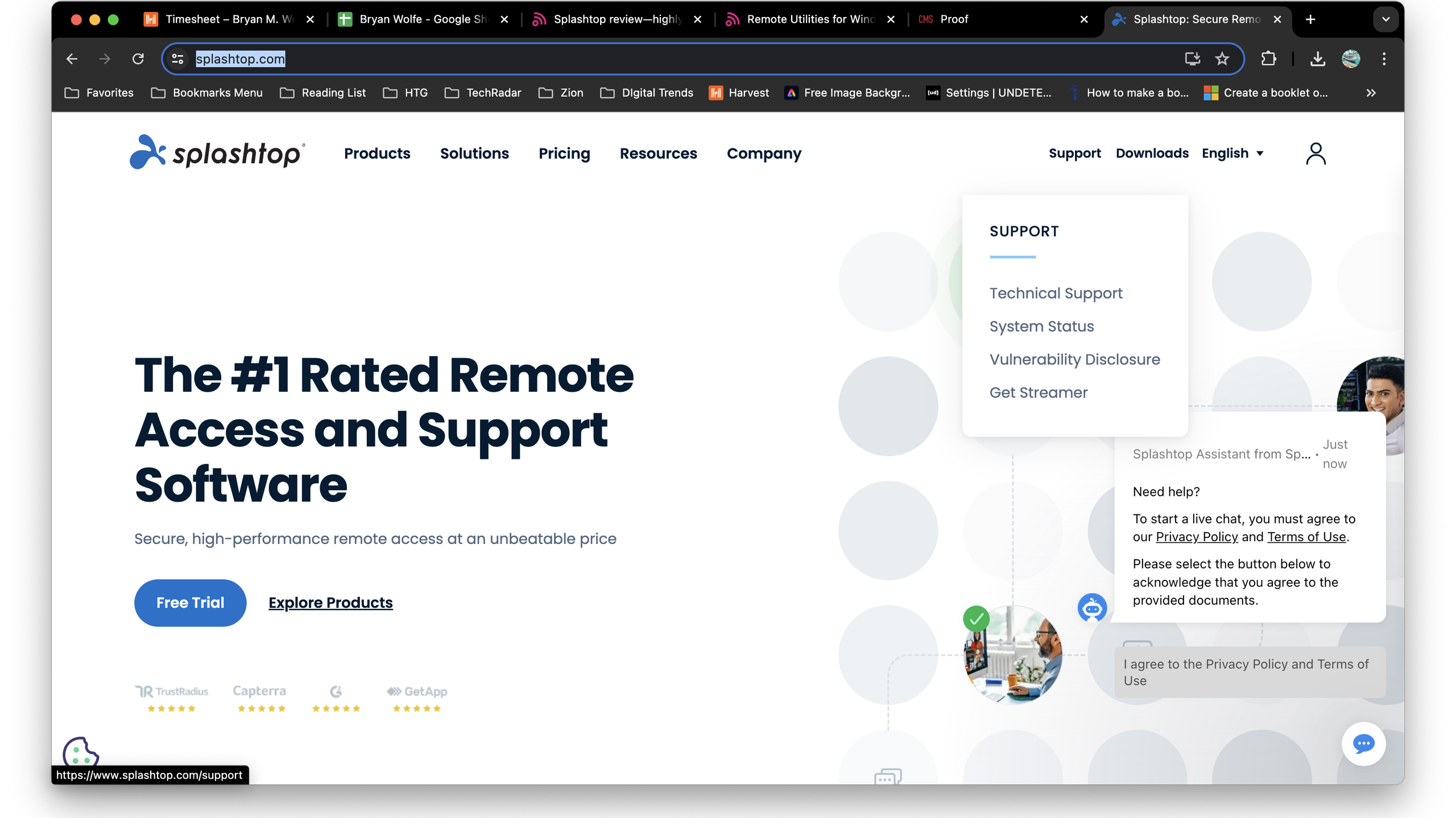Image resolution: width=1456 pixels, height=818 pixels.
Task: Click the 'I agree to the Privacy Policy' button
Action: pyautogui.click(x=1249, y=672)
